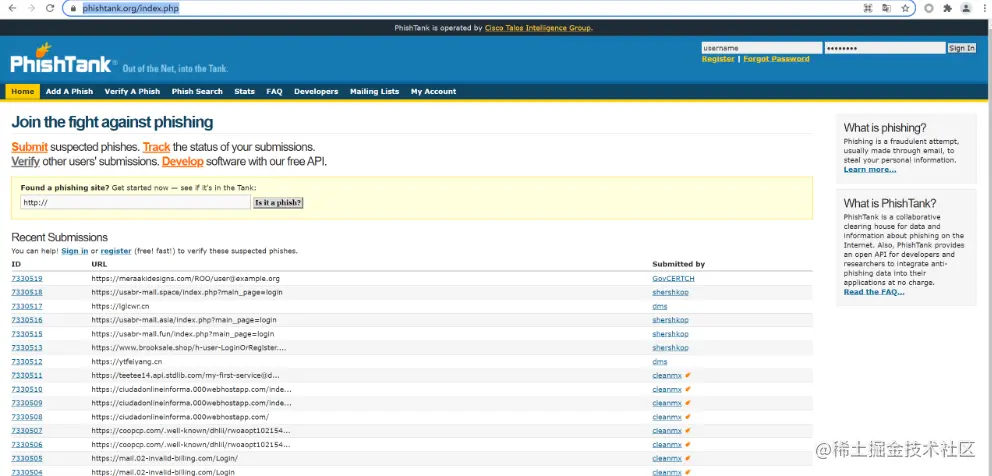Bookmark this page with the star icon

click(x=905, y=9)
